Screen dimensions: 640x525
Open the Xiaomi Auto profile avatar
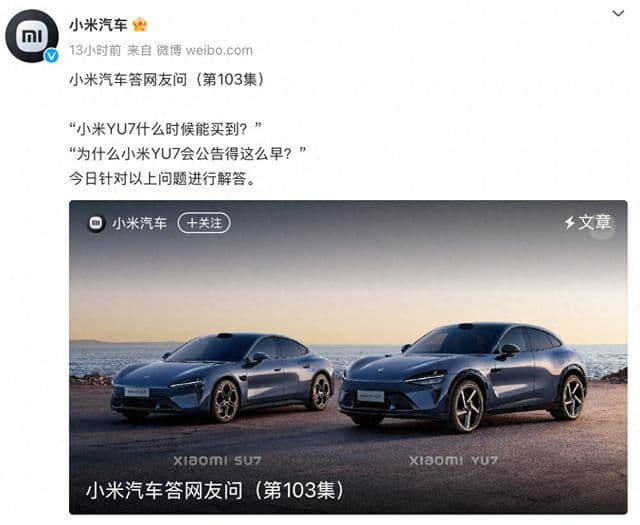pos(32,36)
